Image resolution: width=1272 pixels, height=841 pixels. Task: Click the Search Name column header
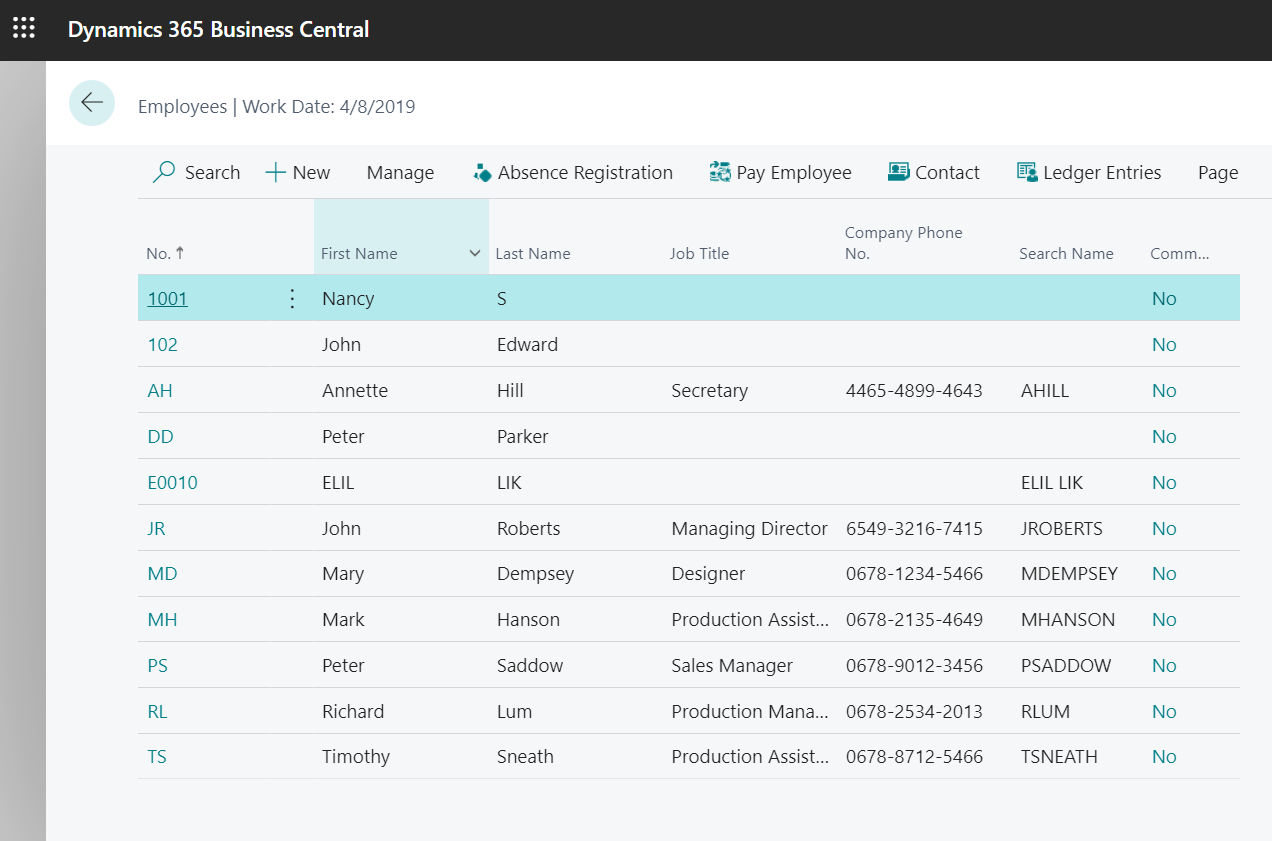click(x=1066, y=254)
